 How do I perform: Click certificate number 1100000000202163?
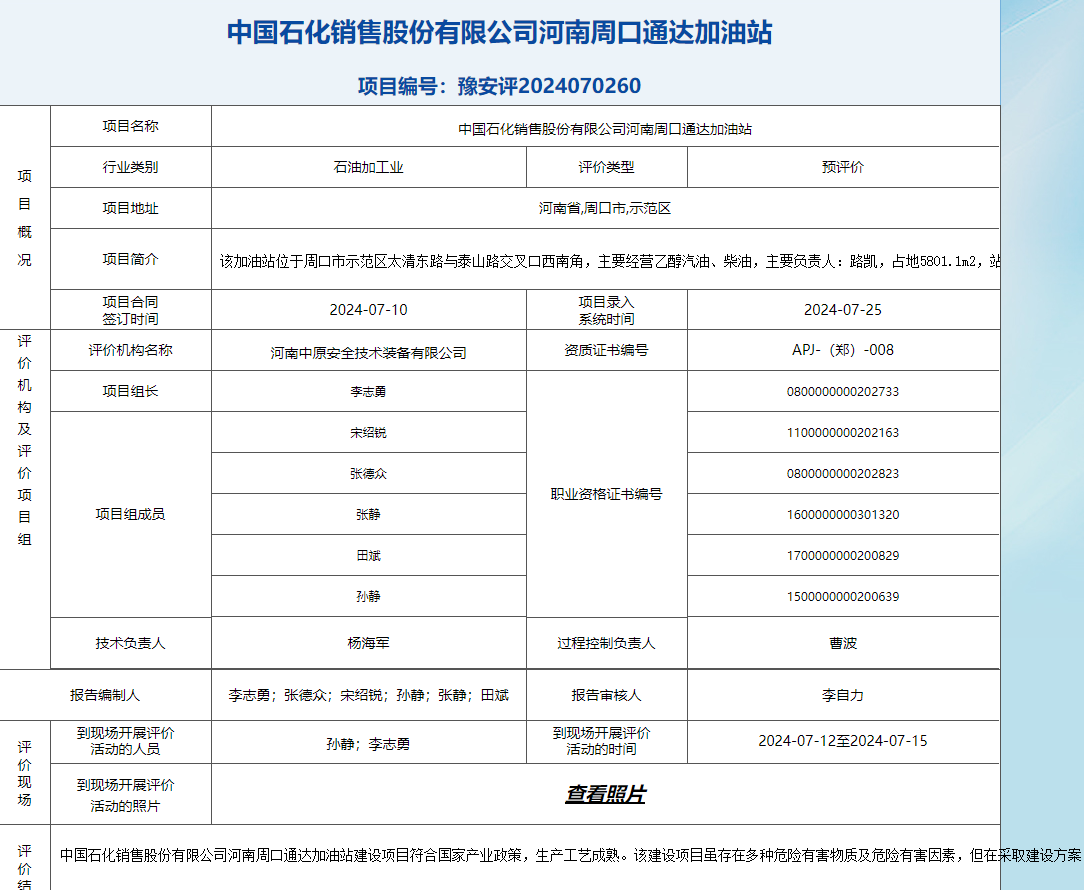coord(843,433)
